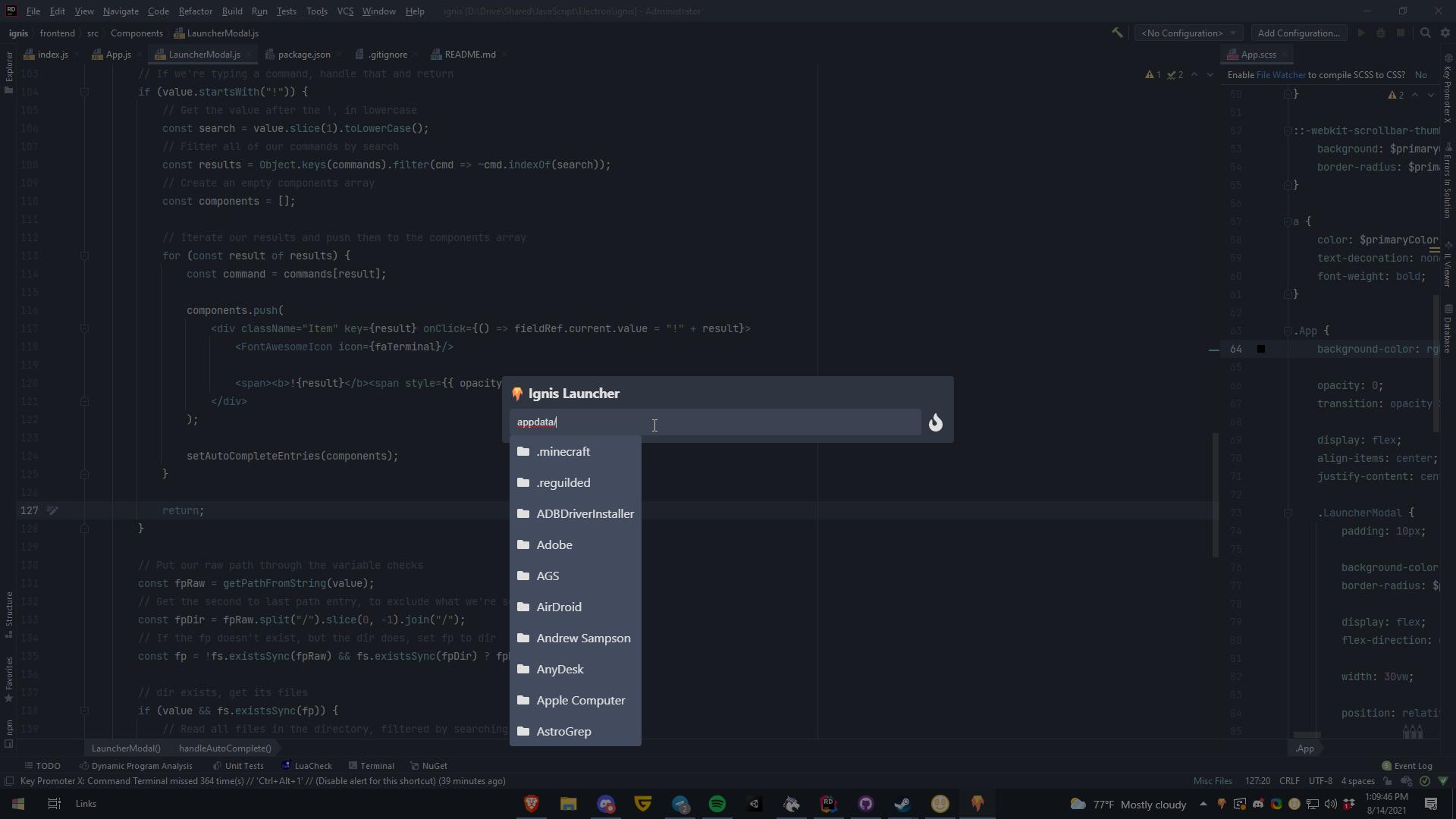Click the Build hammer icon in toolbar

(x=1117, y=33)
